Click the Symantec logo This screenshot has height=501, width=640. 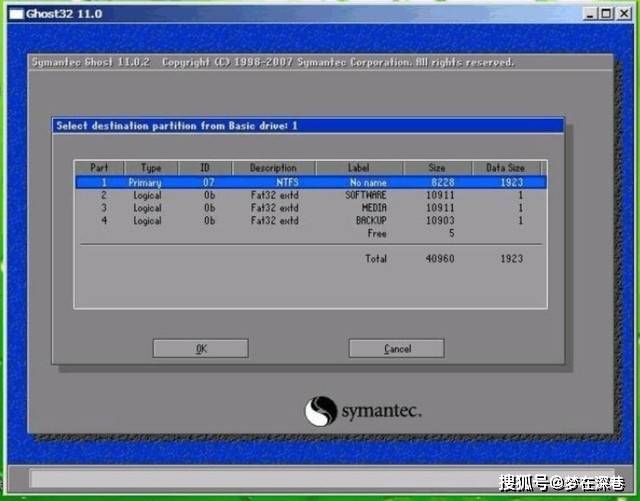pos(363,411)
